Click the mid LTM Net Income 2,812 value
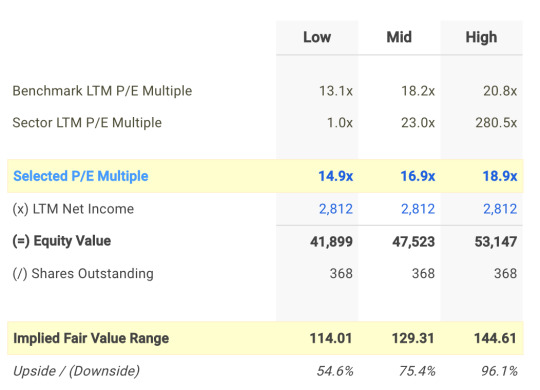 (x=418, y=209)
